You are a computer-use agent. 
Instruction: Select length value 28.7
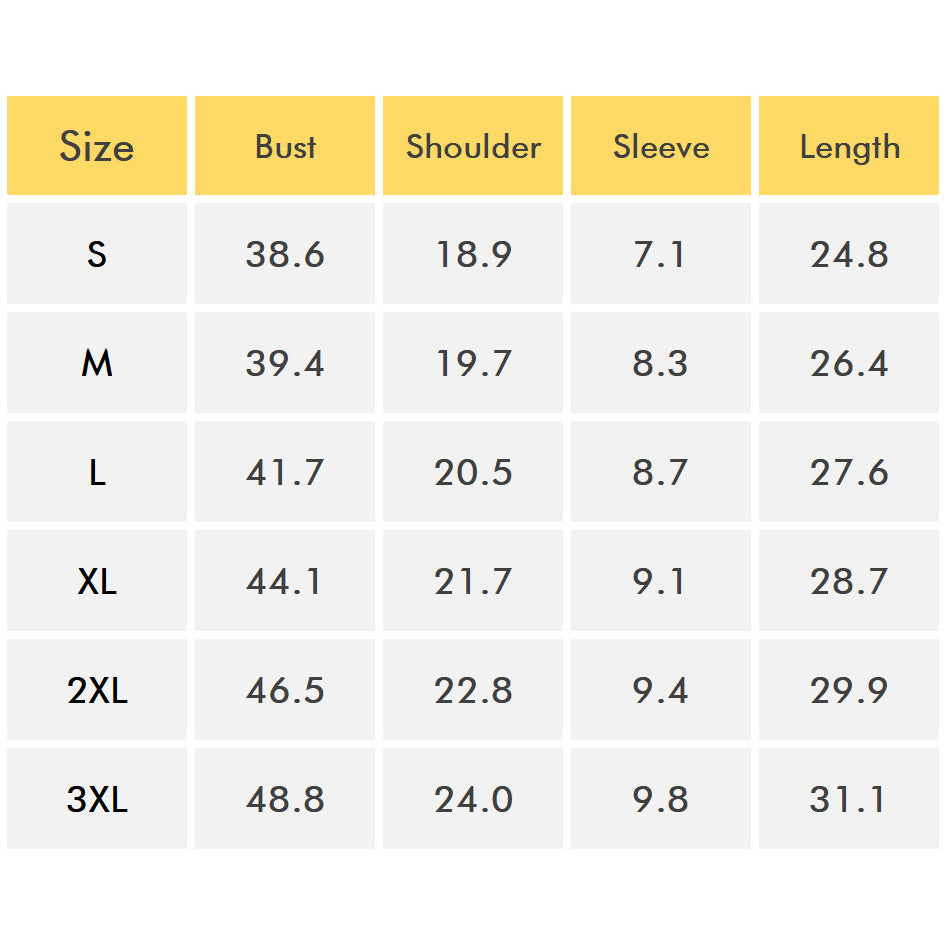pyautogui.click(x=849, y=581)
